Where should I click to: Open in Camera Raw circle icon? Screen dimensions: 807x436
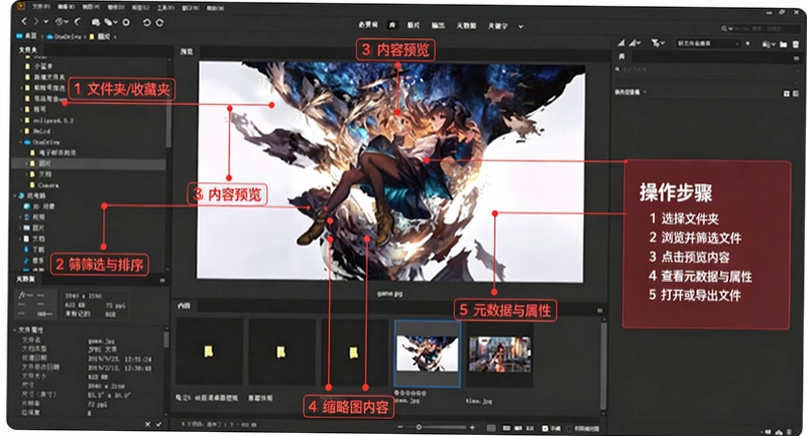click(126, 22)
